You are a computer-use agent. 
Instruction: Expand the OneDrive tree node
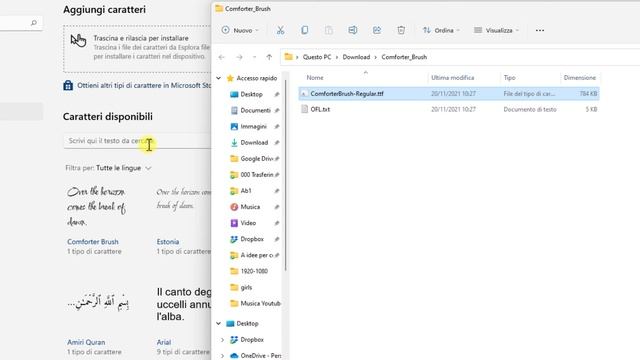pos(222,356)
